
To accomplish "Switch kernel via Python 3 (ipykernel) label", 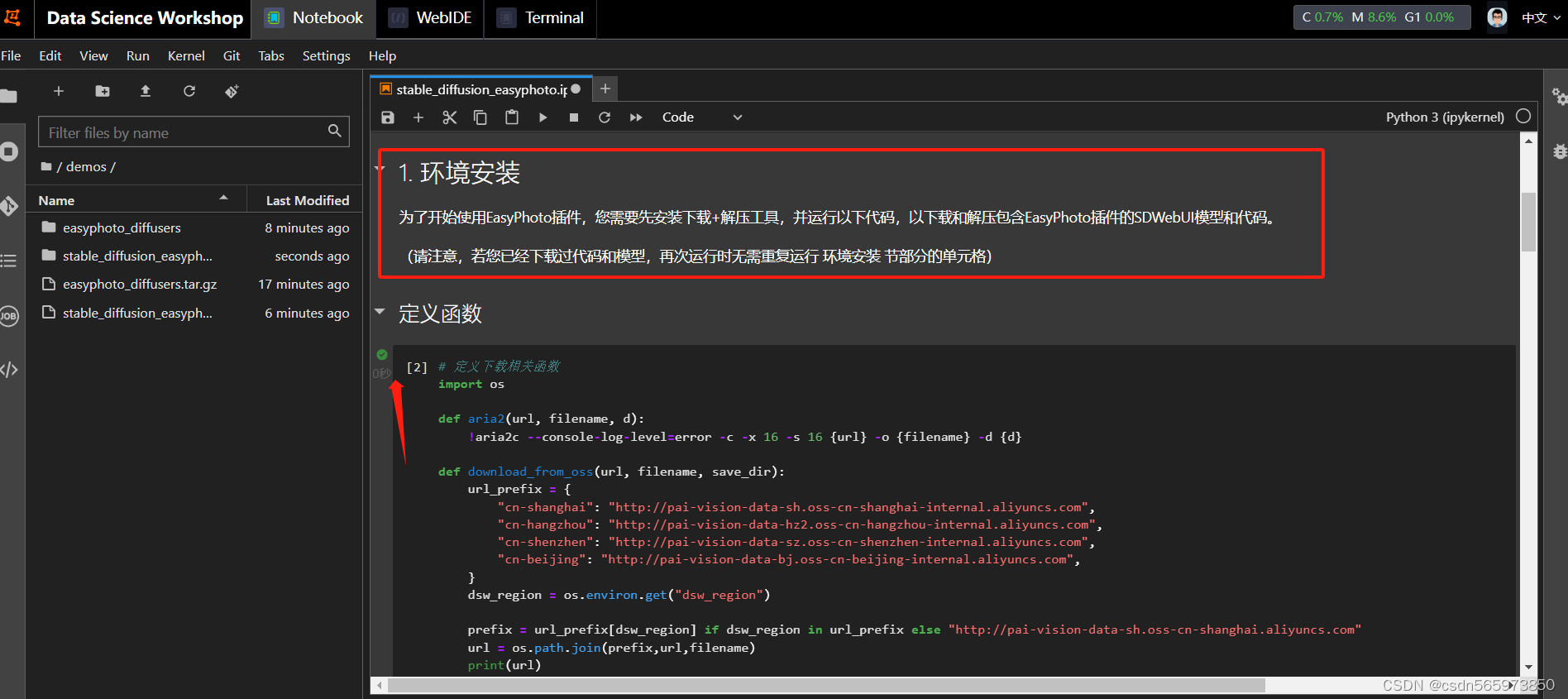I will click(x=1445, y=117).
